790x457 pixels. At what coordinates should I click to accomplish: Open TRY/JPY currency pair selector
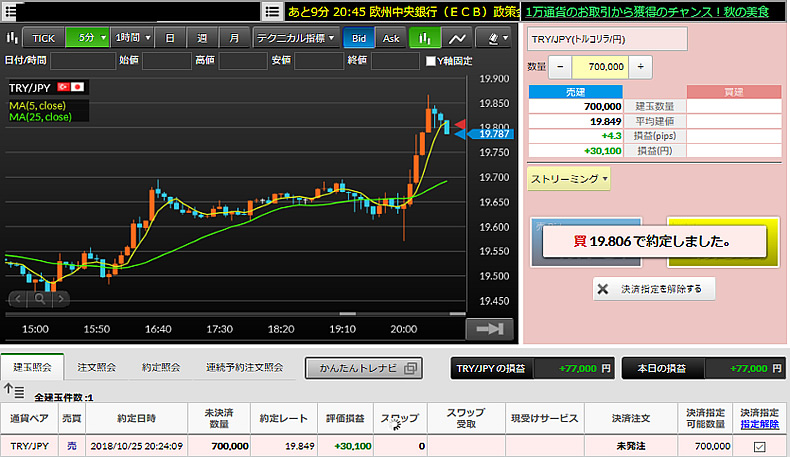[607, 39]
